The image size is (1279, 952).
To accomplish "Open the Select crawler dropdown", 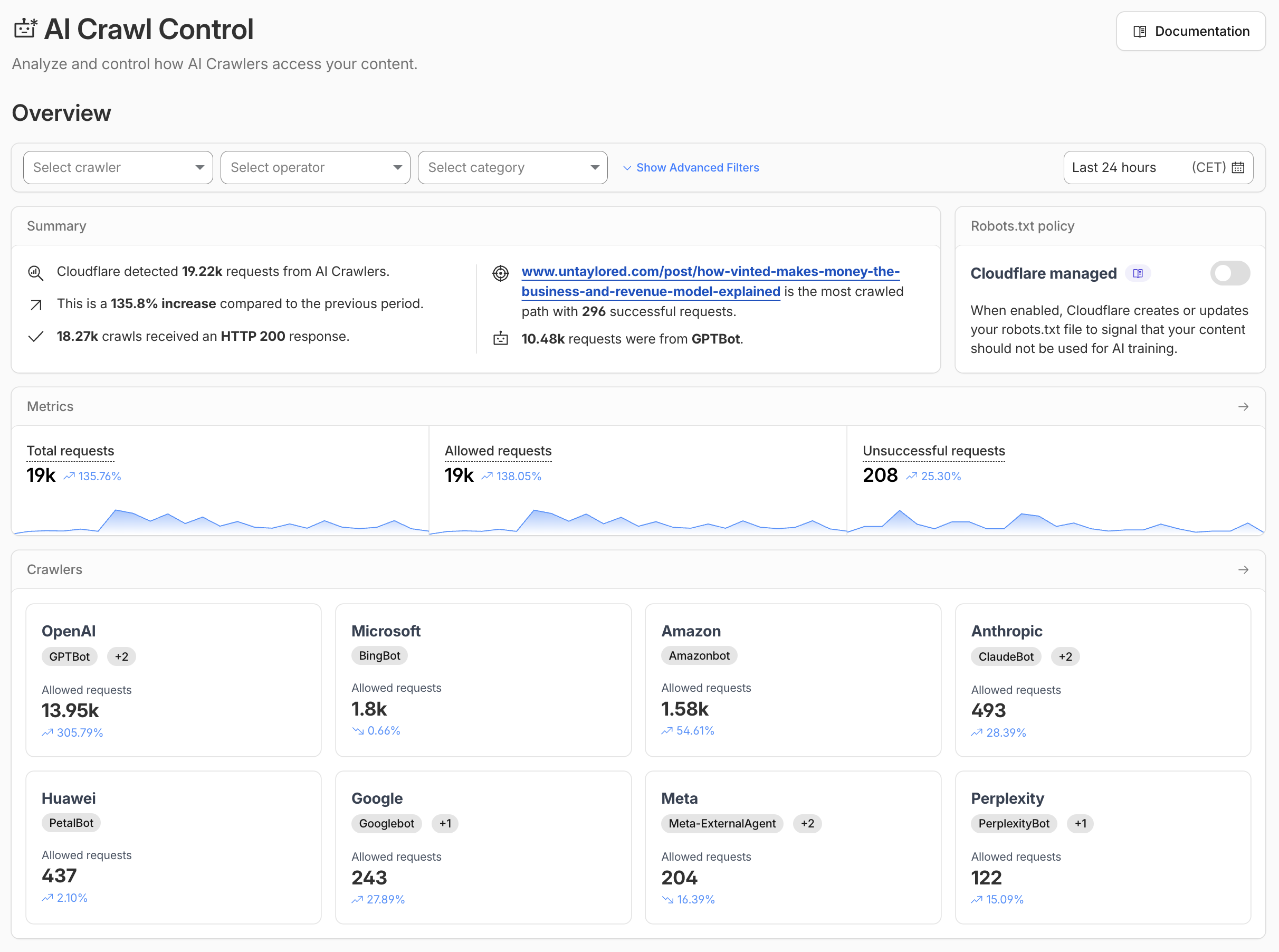I will (118, 167).
